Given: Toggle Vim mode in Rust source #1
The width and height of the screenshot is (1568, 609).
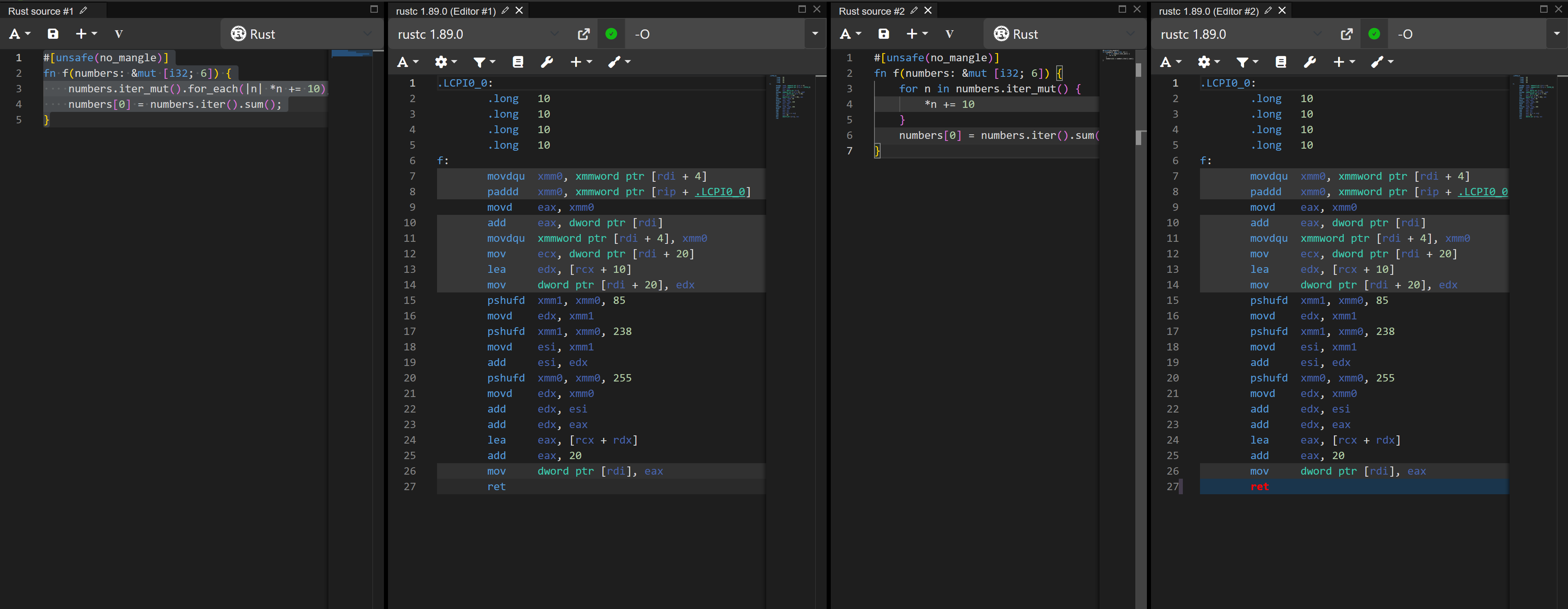Looking at the screenshot, I should (119, 34).
